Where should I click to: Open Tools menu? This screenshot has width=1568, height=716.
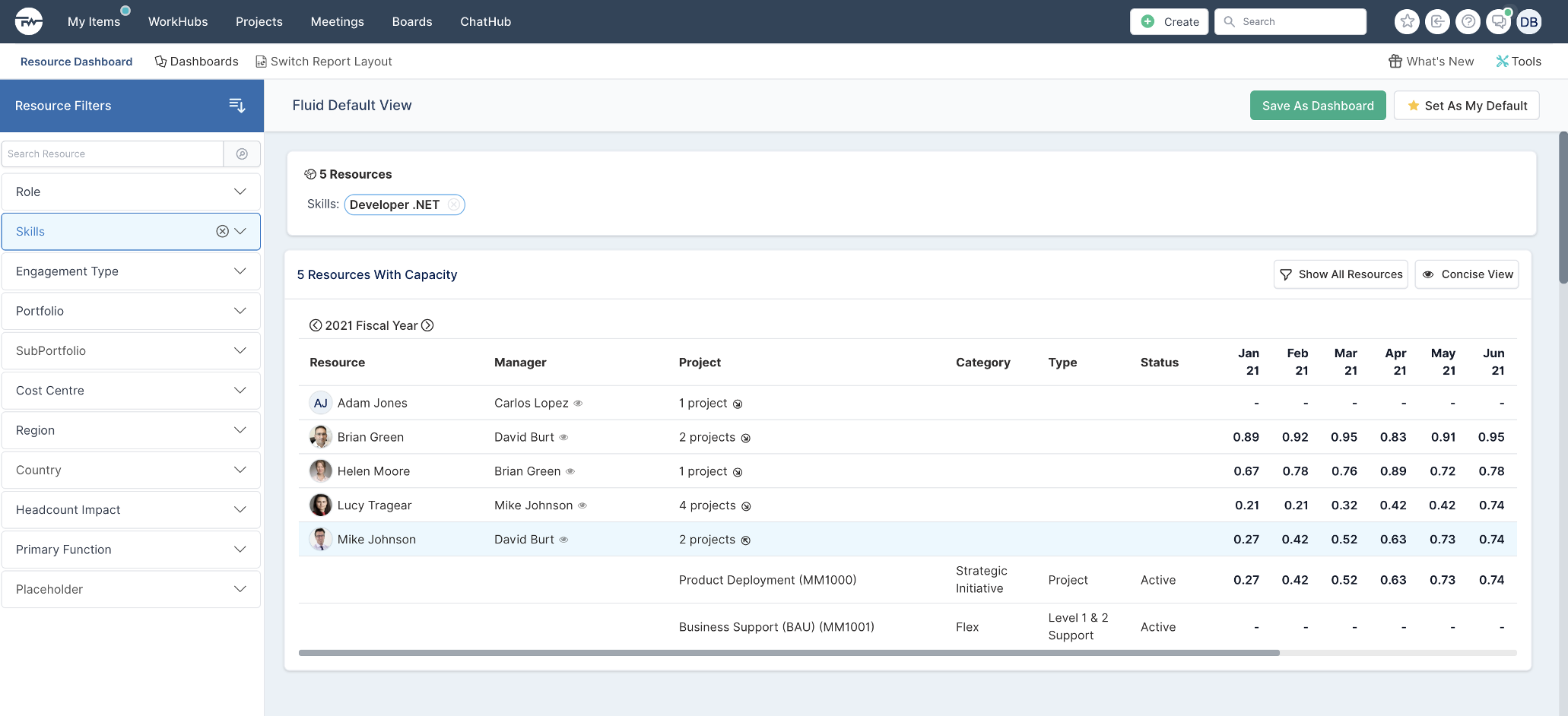(x=1519, y=62)
